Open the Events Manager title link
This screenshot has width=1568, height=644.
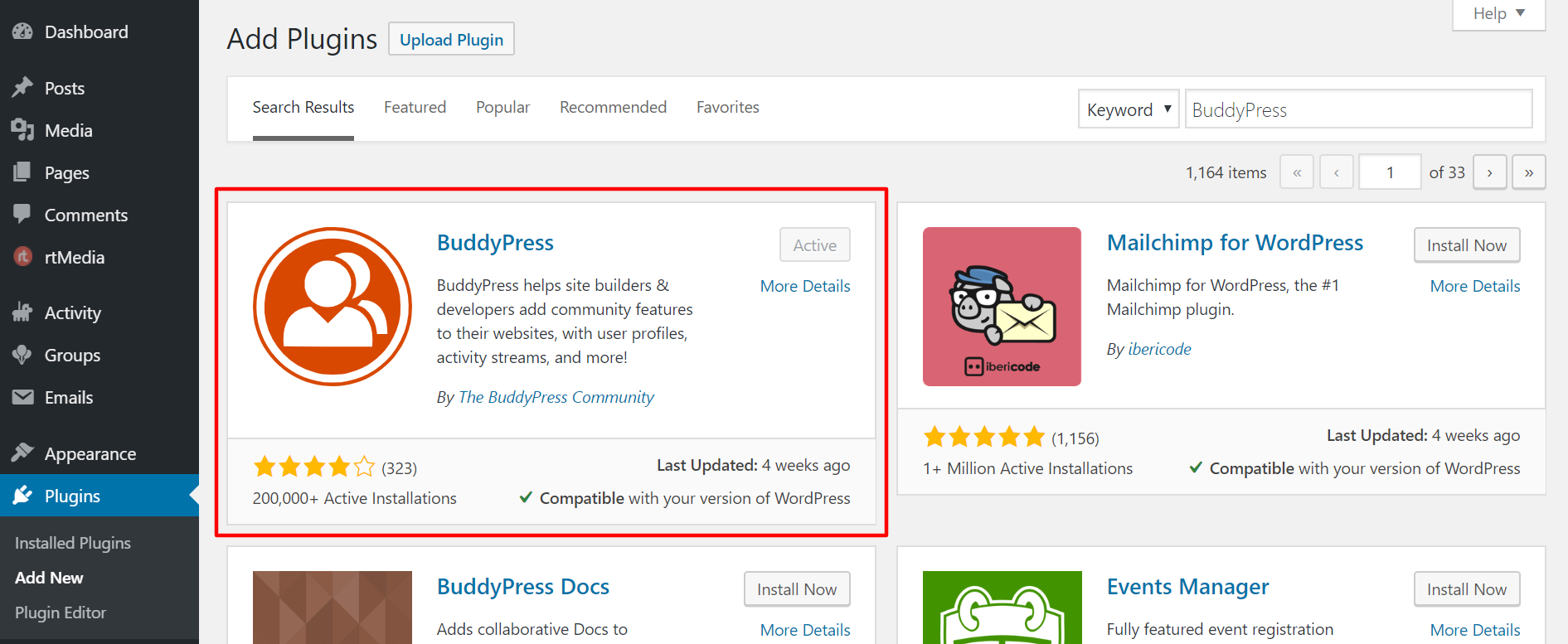pyautogui.click(x=1187, y=587)
